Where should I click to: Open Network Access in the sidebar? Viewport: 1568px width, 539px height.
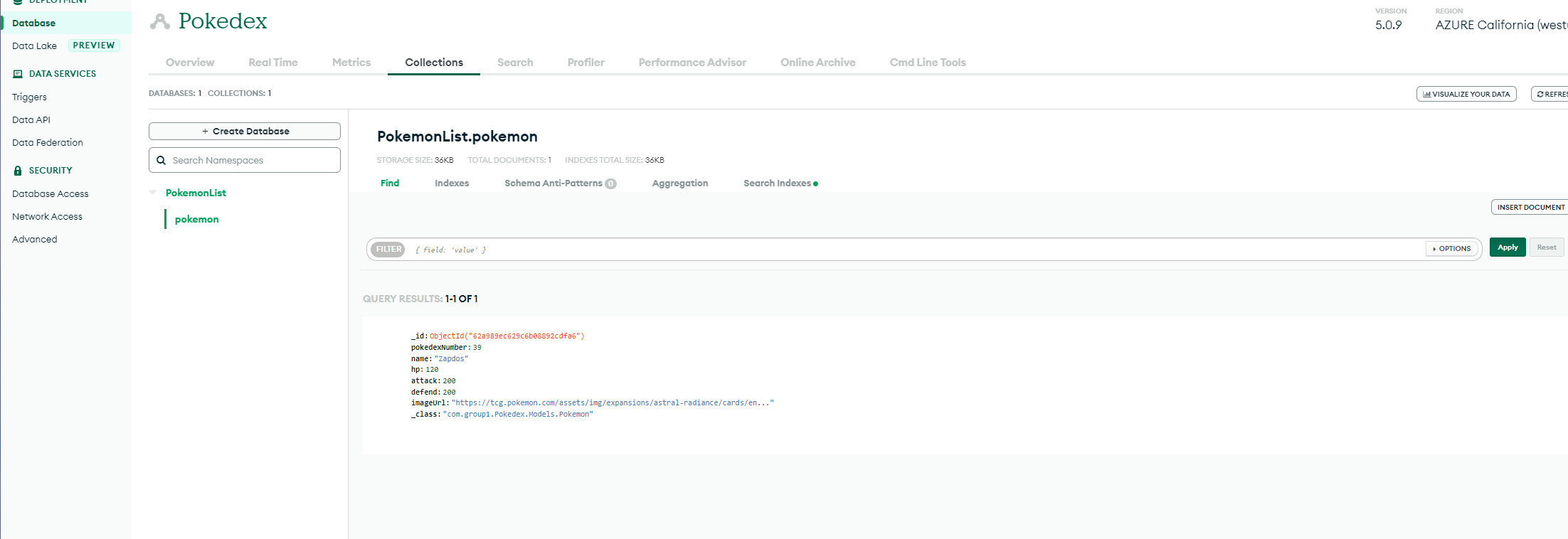coord(47,217)
